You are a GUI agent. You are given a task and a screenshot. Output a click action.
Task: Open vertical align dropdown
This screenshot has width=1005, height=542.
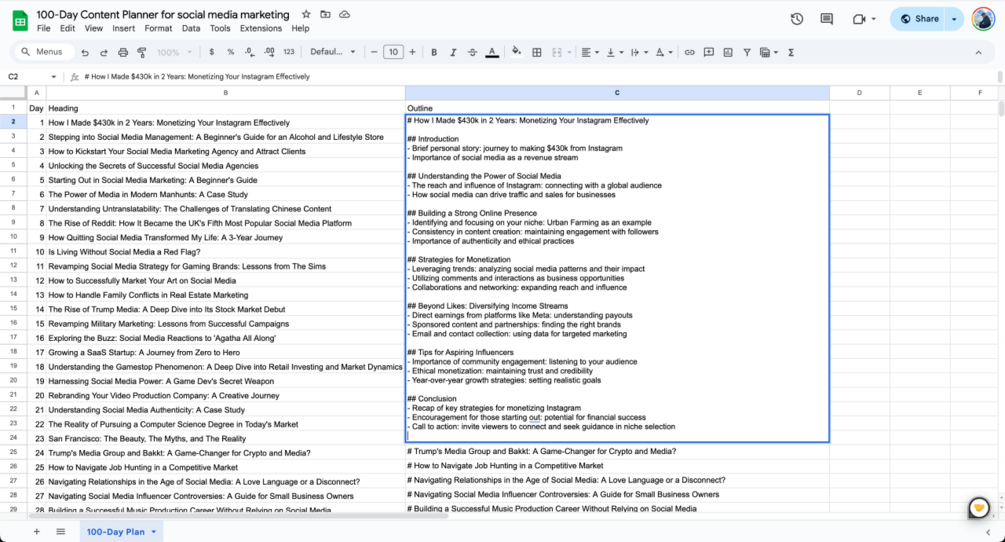click(613, 53)
